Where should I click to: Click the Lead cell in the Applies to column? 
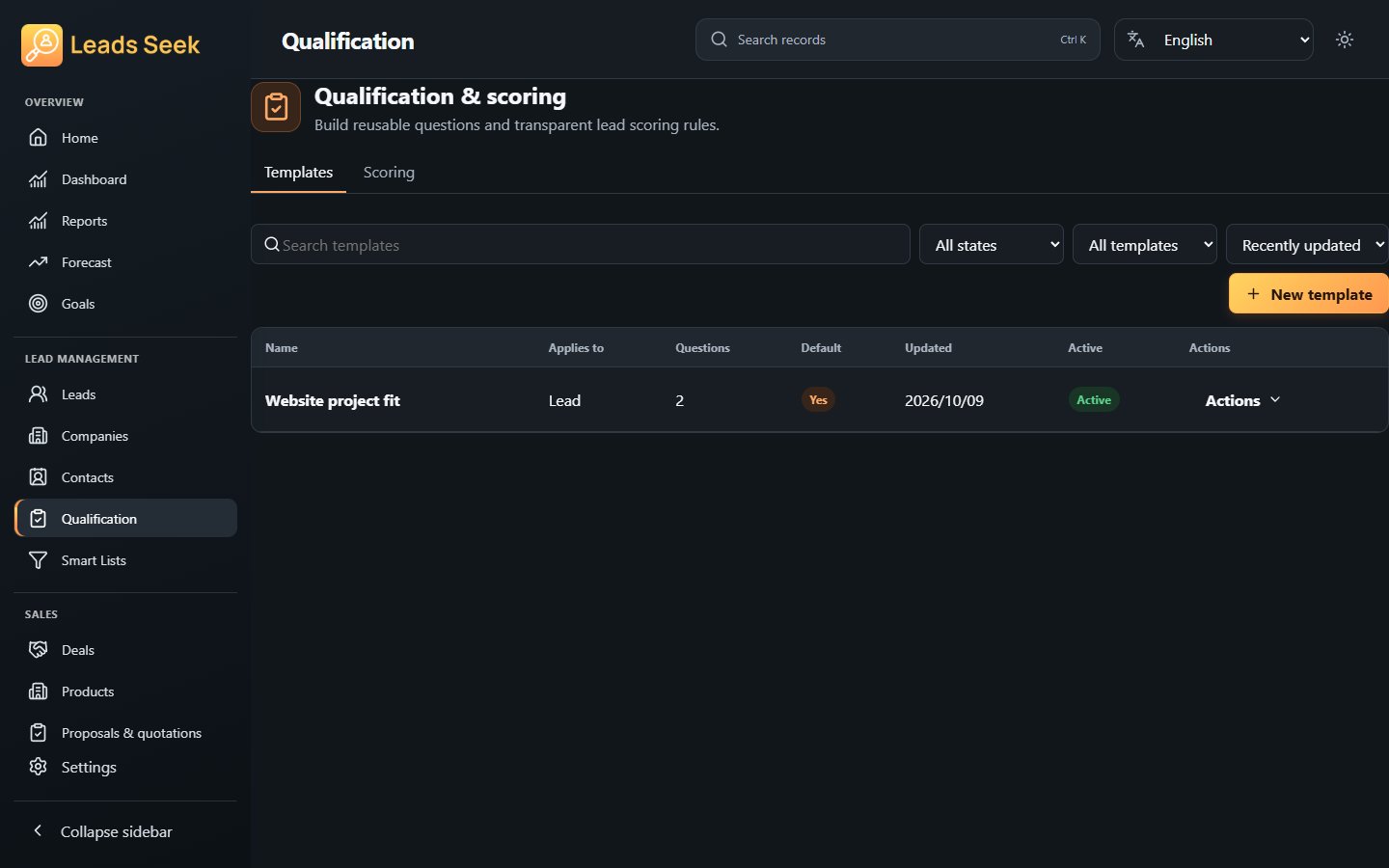[564, 401]
